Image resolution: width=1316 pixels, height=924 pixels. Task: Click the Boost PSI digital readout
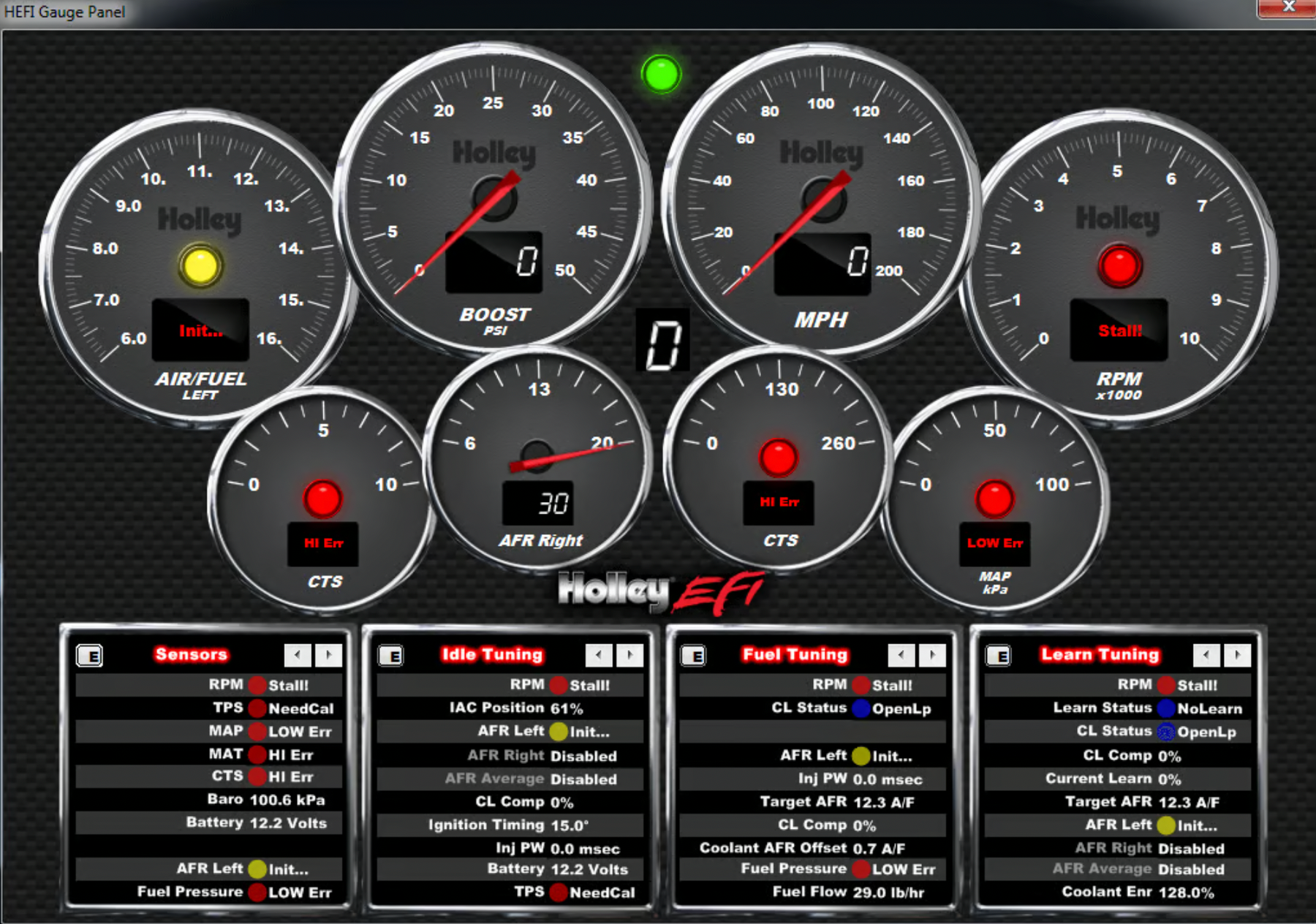point(494,262)
